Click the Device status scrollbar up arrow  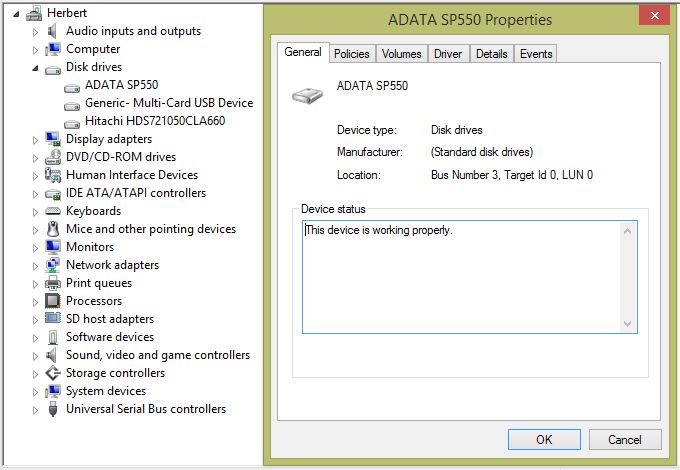click(x=627, y=232)
